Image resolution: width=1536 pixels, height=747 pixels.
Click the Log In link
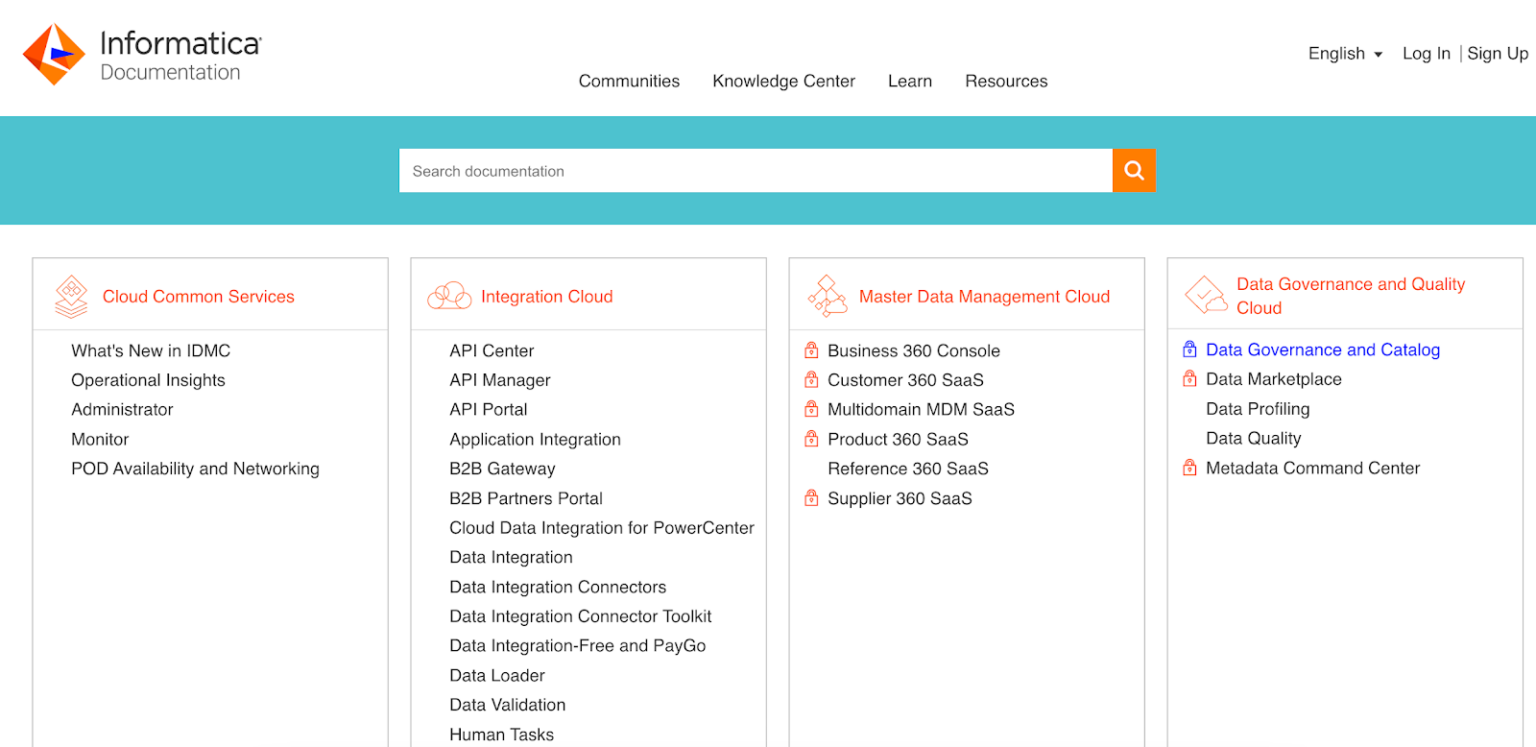click(x=1426, y=53)
